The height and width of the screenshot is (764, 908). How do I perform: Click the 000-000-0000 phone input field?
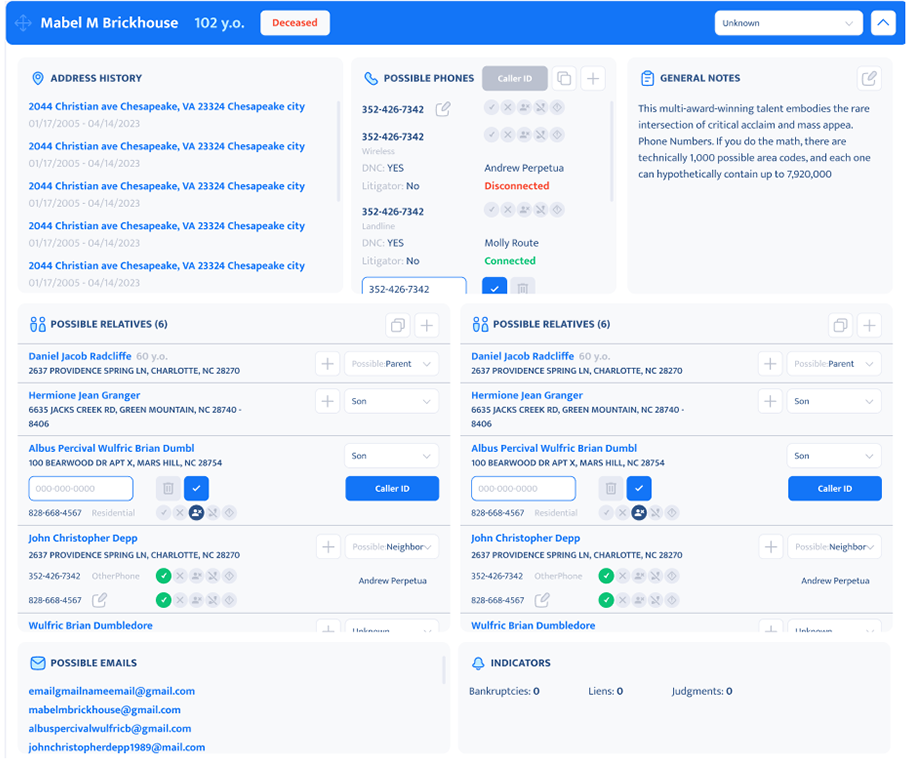pos(80,488)
